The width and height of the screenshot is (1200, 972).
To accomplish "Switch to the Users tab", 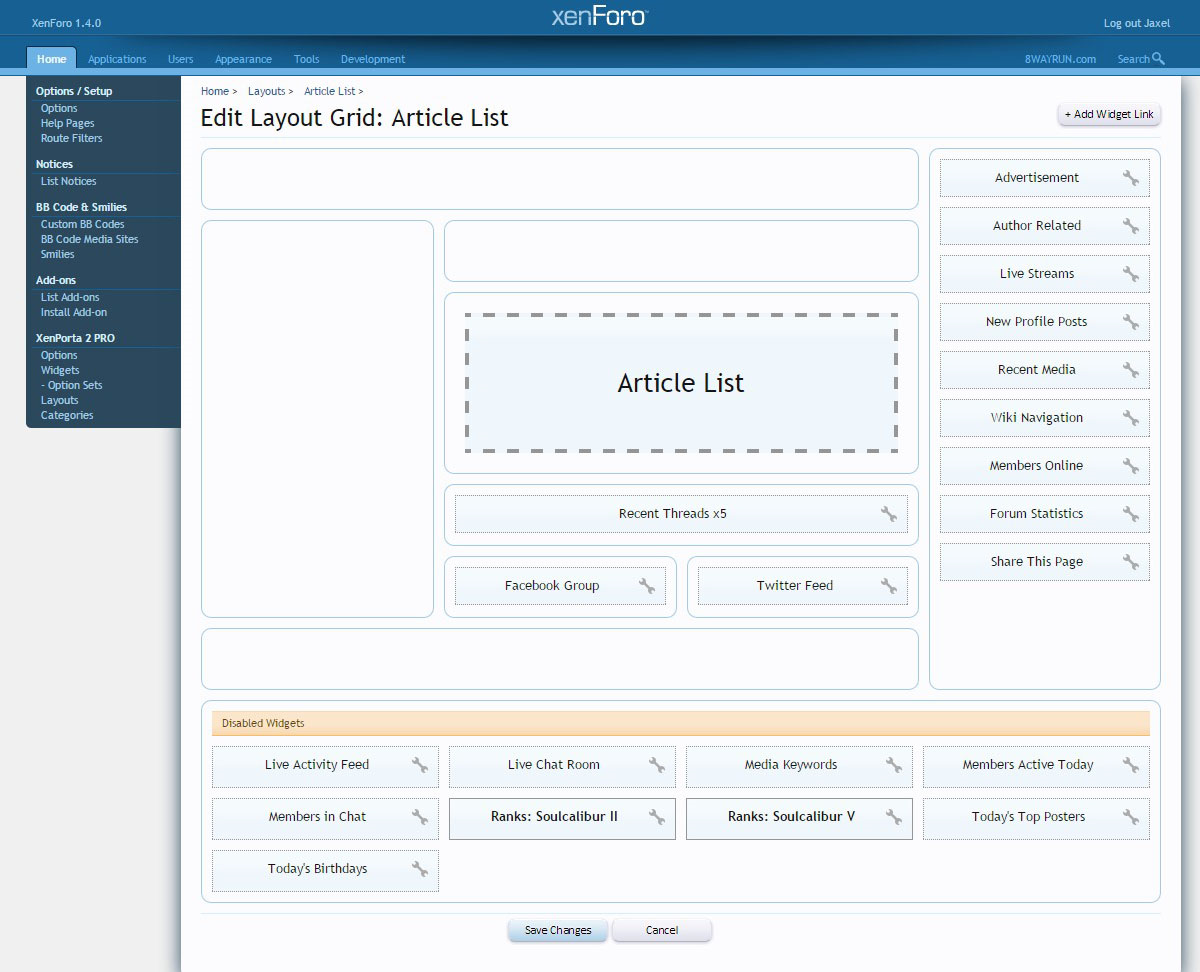I will click(x=180, y=59).
